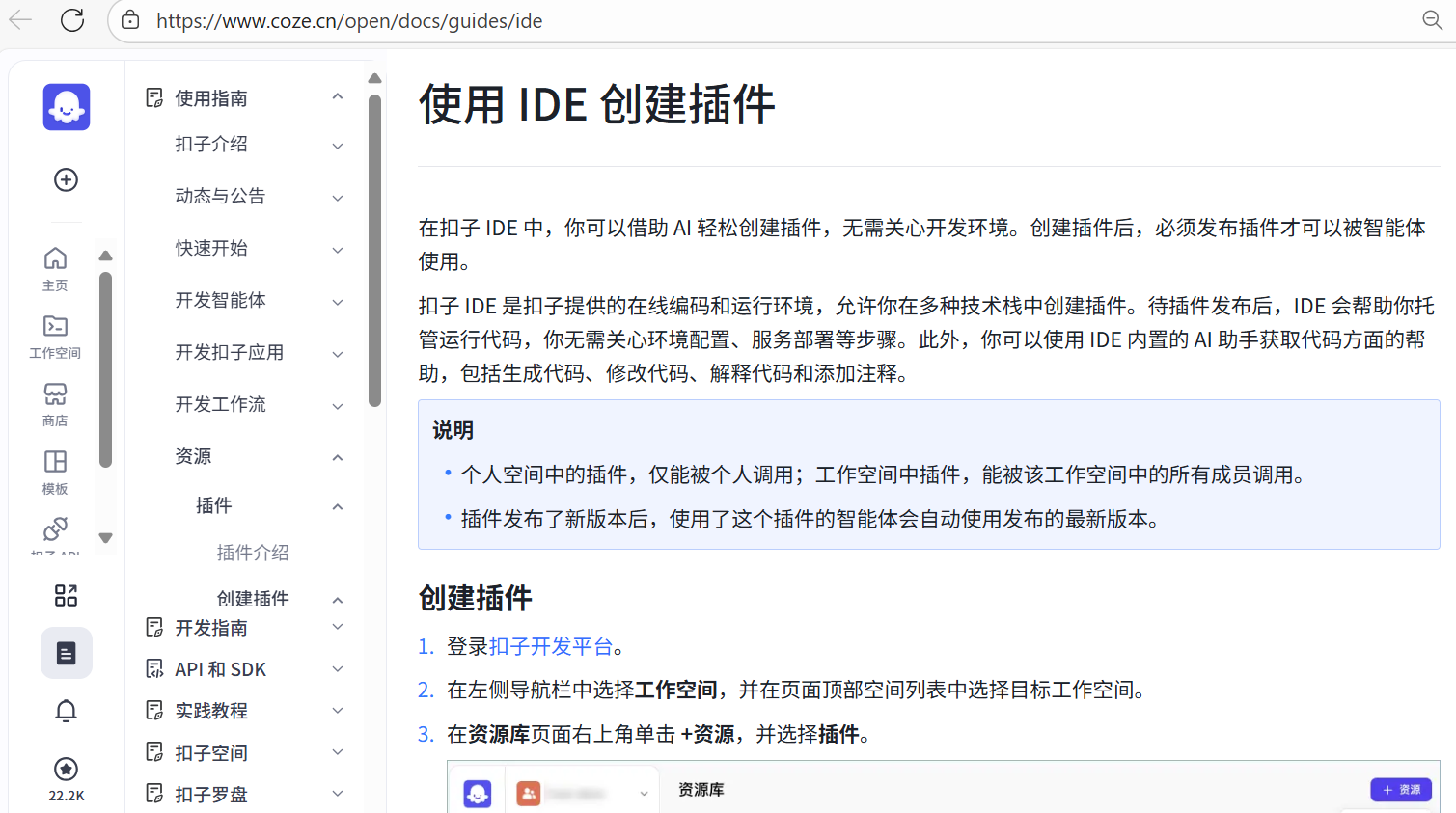This screenshot has width=1456, height=813.
Task: Open the 工作空间 workspace icon
Action: click(x=55, y=326)
